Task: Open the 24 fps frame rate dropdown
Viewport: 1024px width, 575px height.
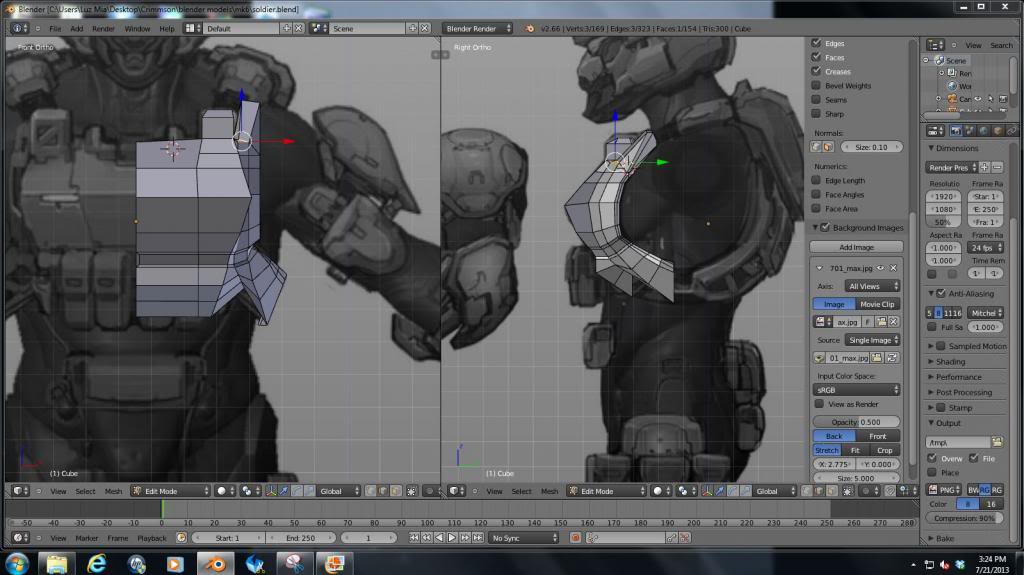Action: (x=985, y=248)
